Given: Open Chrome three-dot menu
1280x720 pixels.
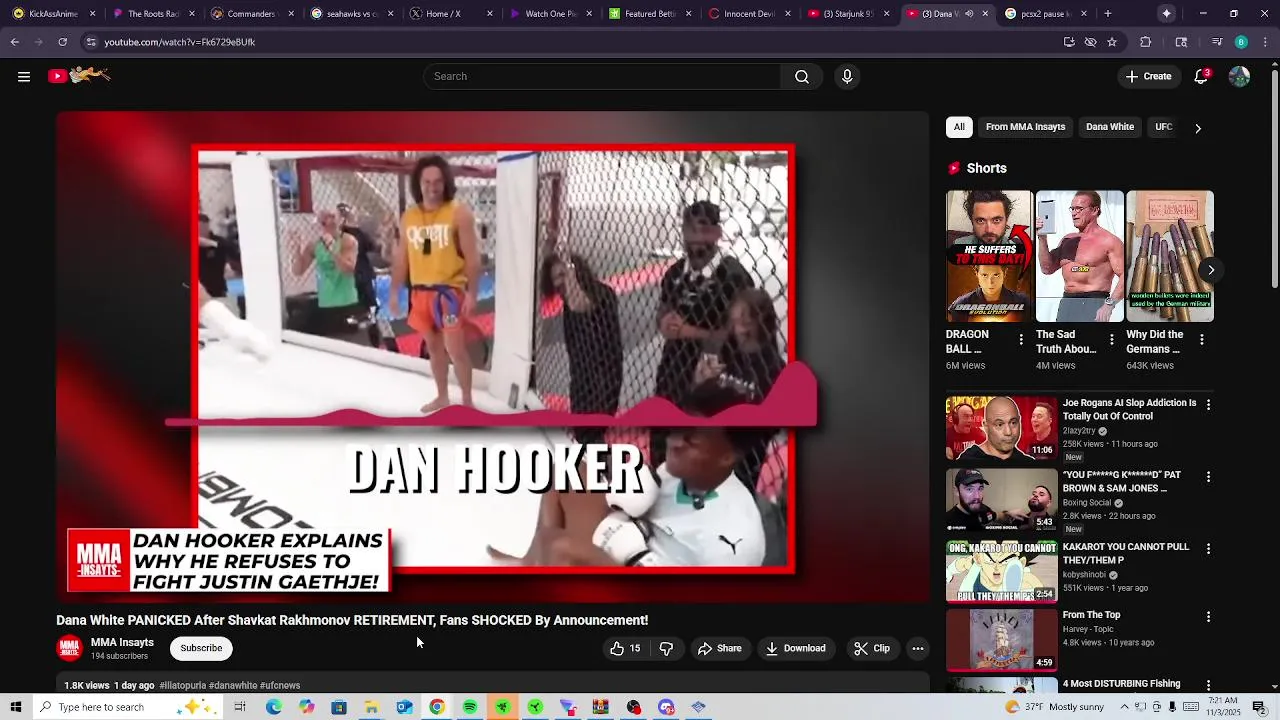Looking at the screenshot, I should (x=1266, y=42).
